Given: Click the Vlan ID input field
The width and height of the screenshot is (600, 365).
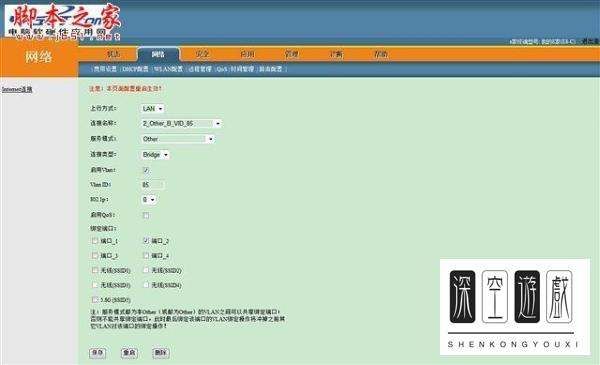Looking at the screenshot, I should [153, 185].
